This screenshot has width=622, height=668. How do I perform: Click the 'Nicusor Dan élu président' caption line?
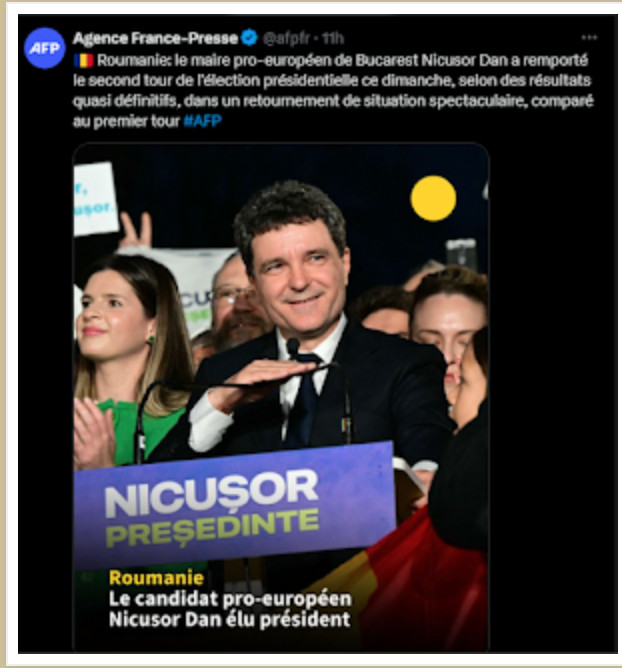(230, 619)
